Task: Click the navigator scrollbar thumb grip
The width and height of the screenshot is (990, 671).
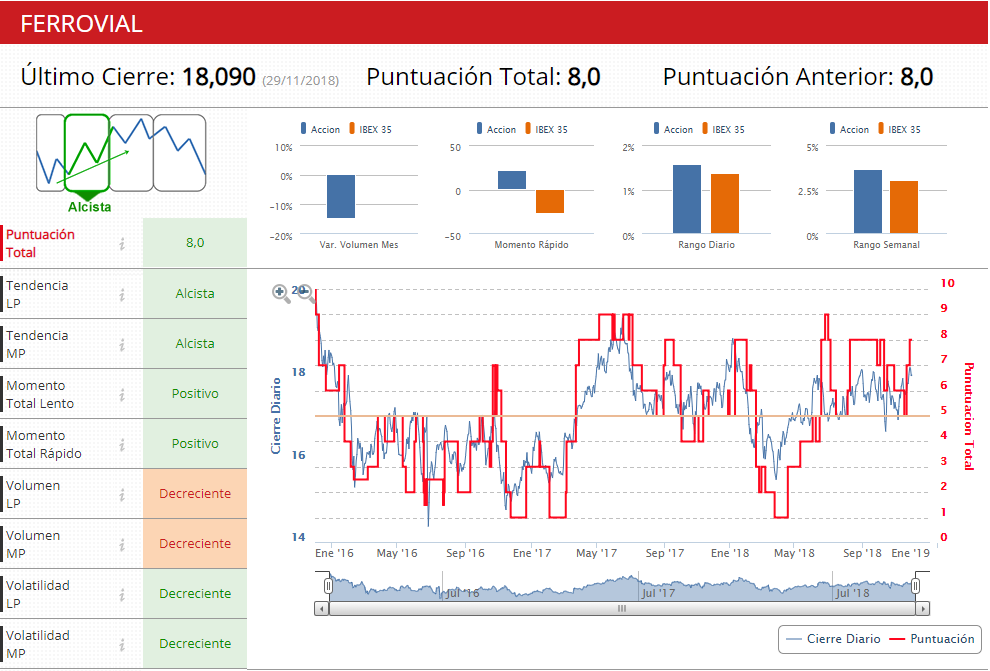Action: 622,609
